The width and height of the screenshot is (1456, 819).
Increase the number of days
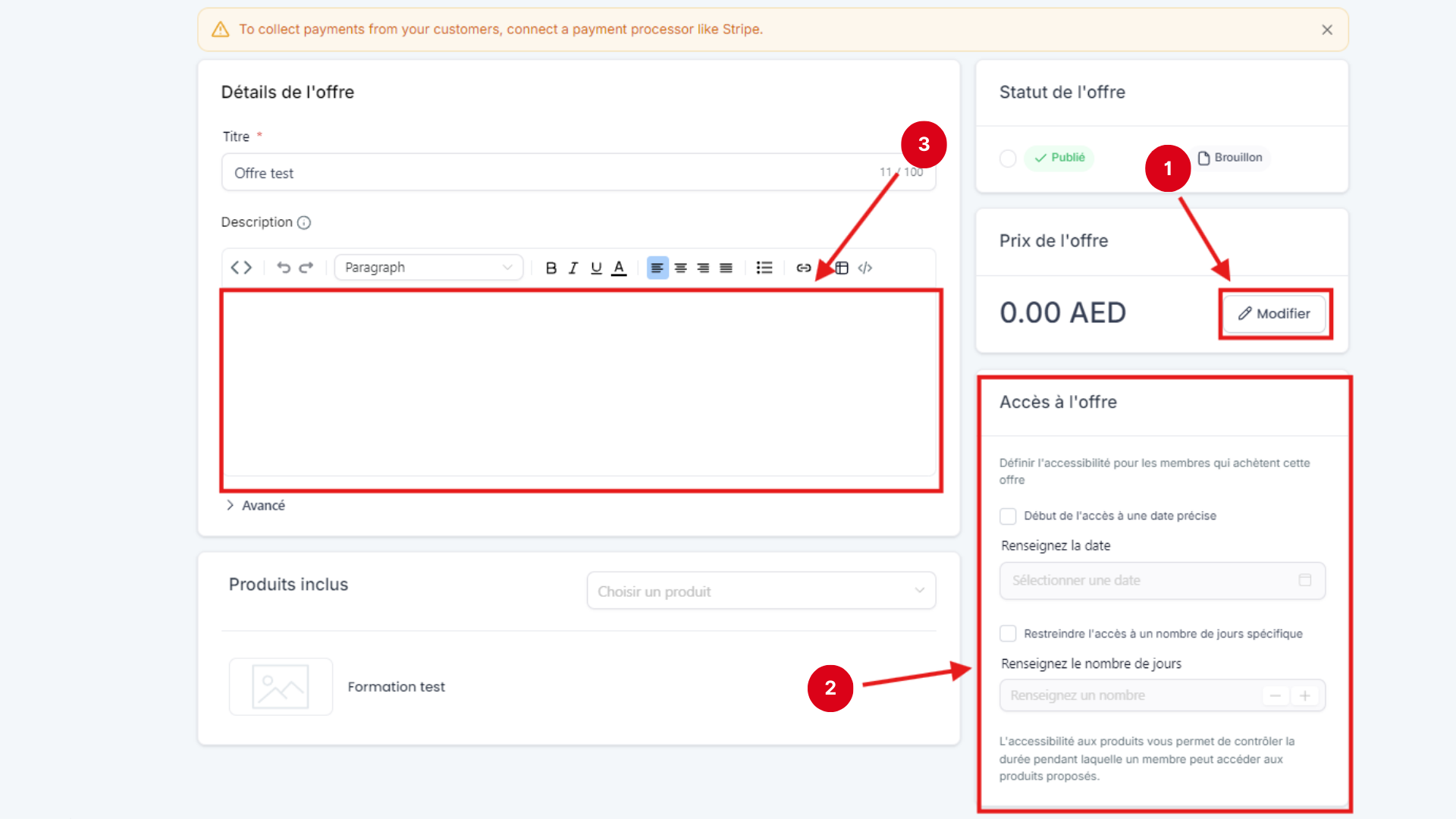tap(1305, 695)
